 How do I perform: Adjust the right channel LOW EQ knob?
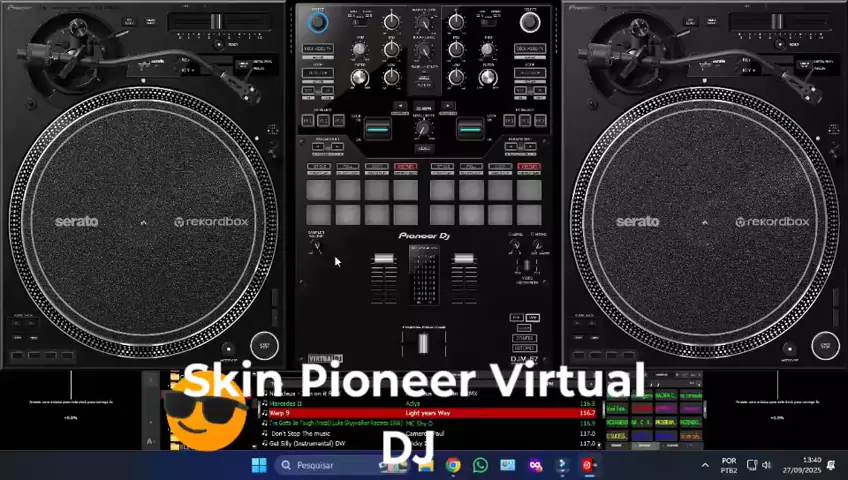456,77
